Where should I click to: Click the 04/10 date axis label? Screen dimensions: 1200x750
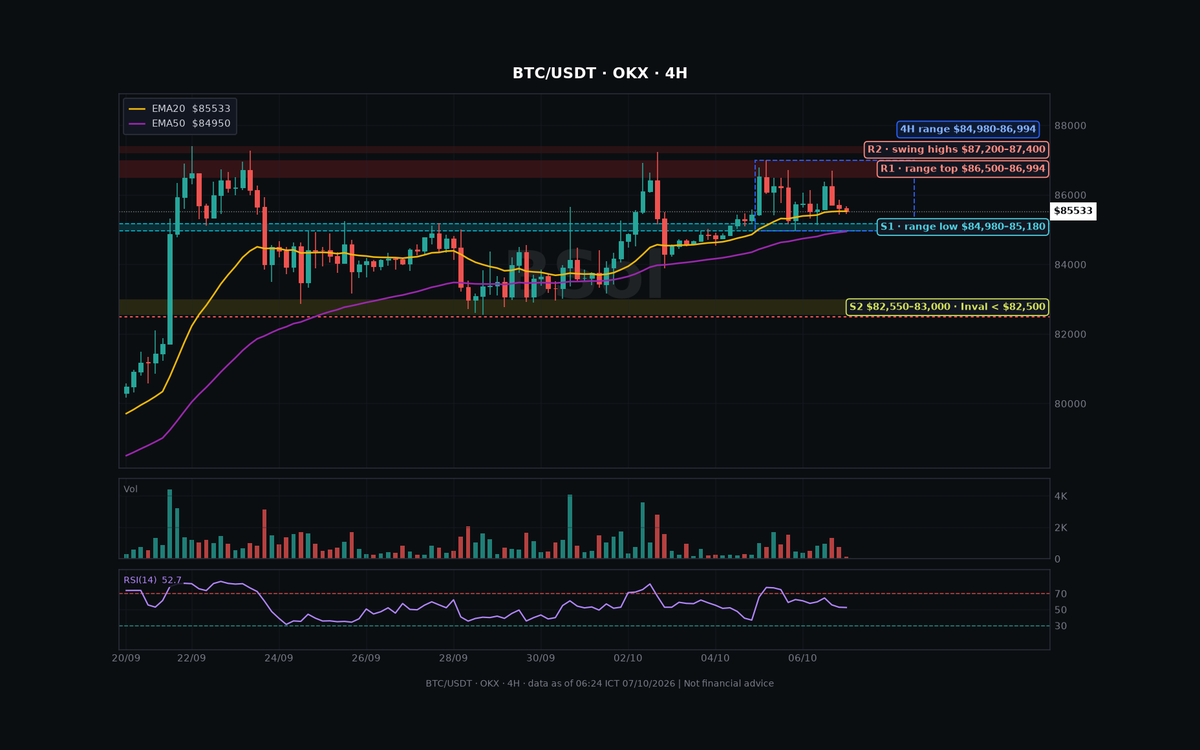(x=715, y=659)
